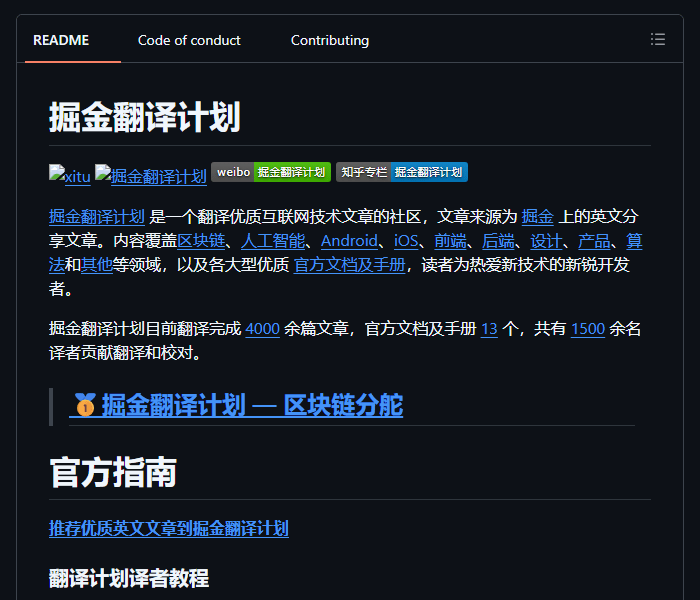Image resolution: width=700 pixels, height=600 pixels.
Task: Switch to the Code of conduct tab
Action: [x=189, y=40]
